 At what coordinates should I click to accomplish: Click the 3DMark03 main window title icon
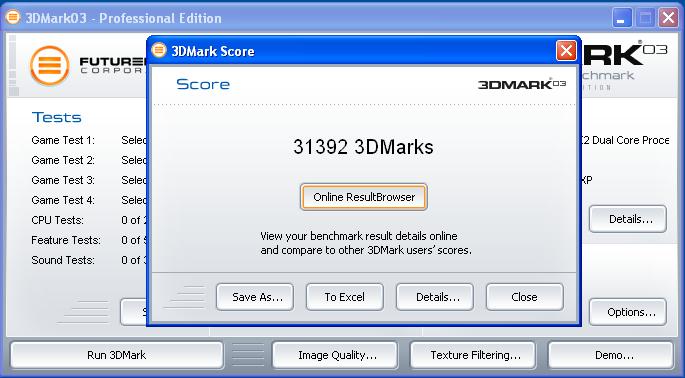[13, 17]
